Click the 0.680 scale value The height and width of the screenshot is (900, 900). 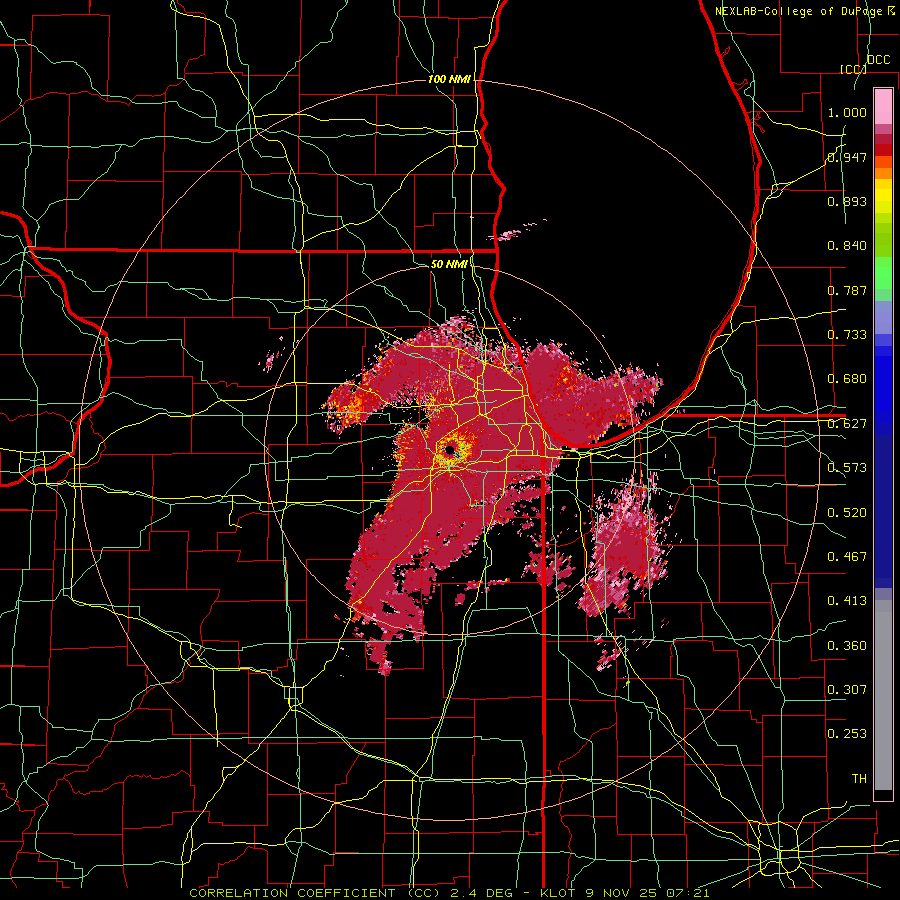click(847, 379)
